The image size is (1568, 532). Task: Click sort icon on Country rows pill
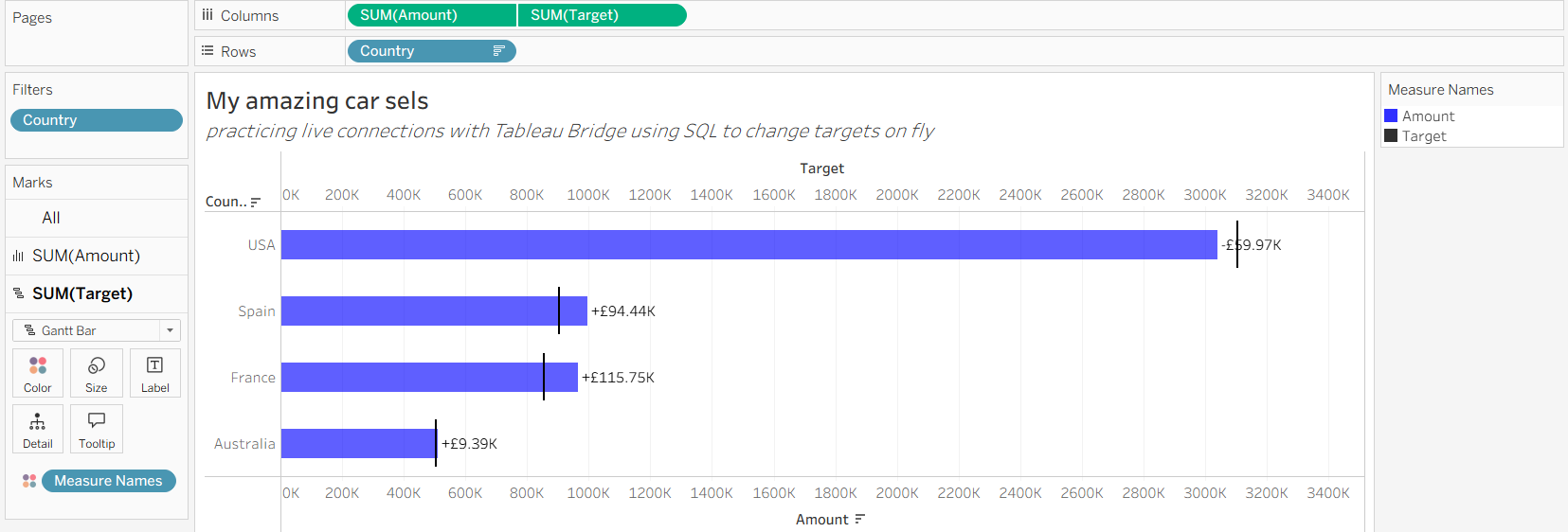tap(498, 51)
